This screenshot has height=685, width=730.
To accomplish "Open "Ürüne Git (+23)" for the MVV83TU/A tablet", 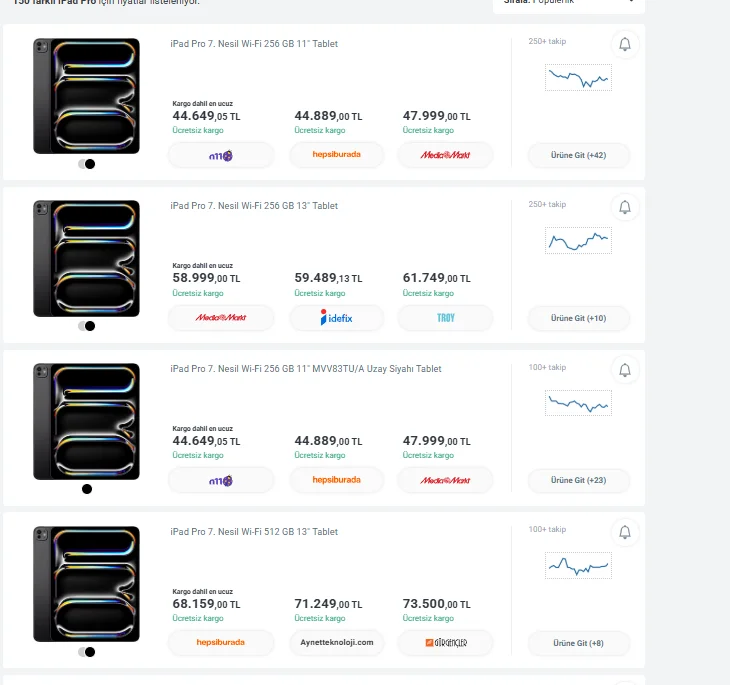I will point(579,481).
